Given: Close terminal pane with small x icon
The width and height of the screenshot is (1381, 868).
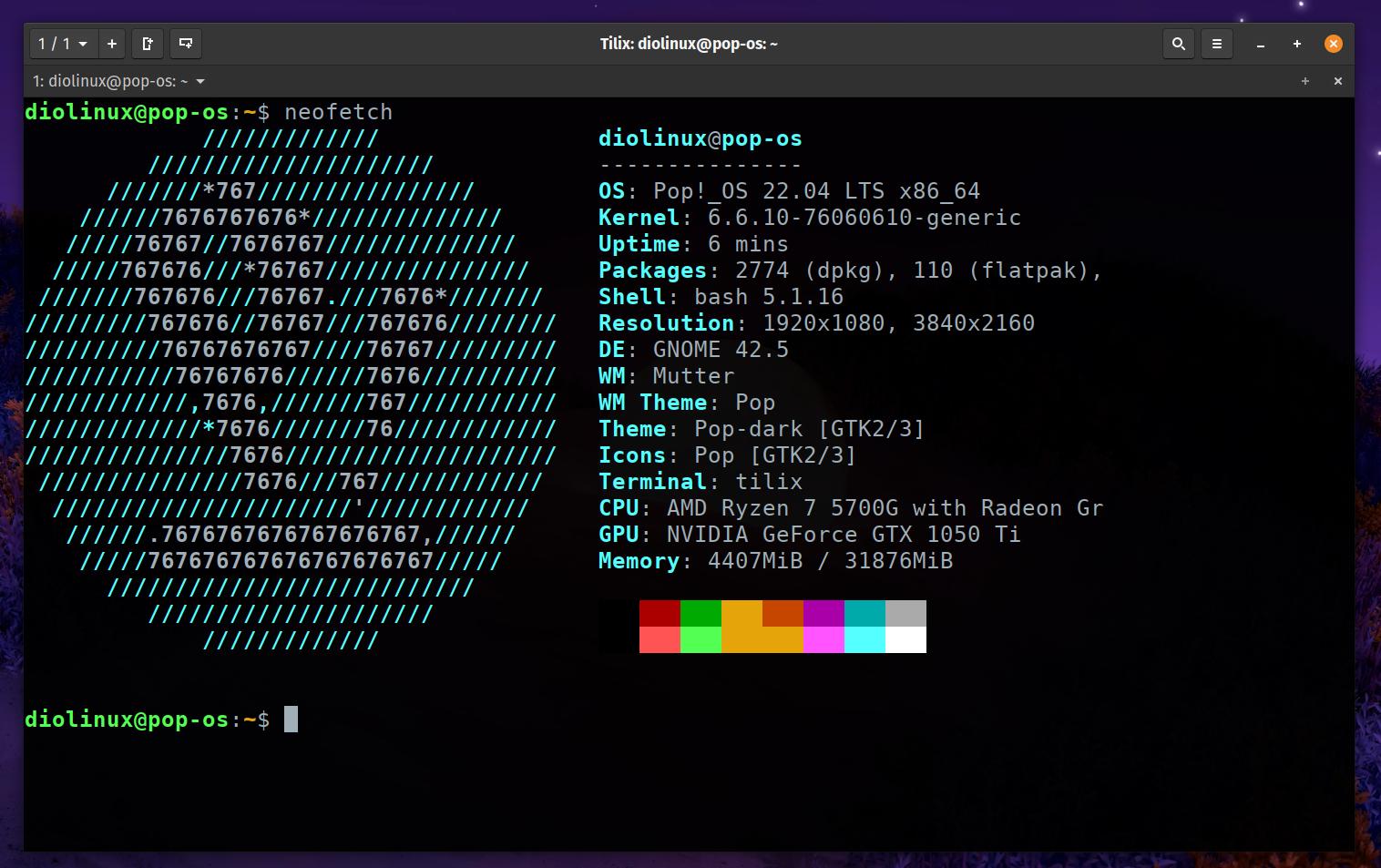Looking at the screenshot, I should click(1338, 81).
